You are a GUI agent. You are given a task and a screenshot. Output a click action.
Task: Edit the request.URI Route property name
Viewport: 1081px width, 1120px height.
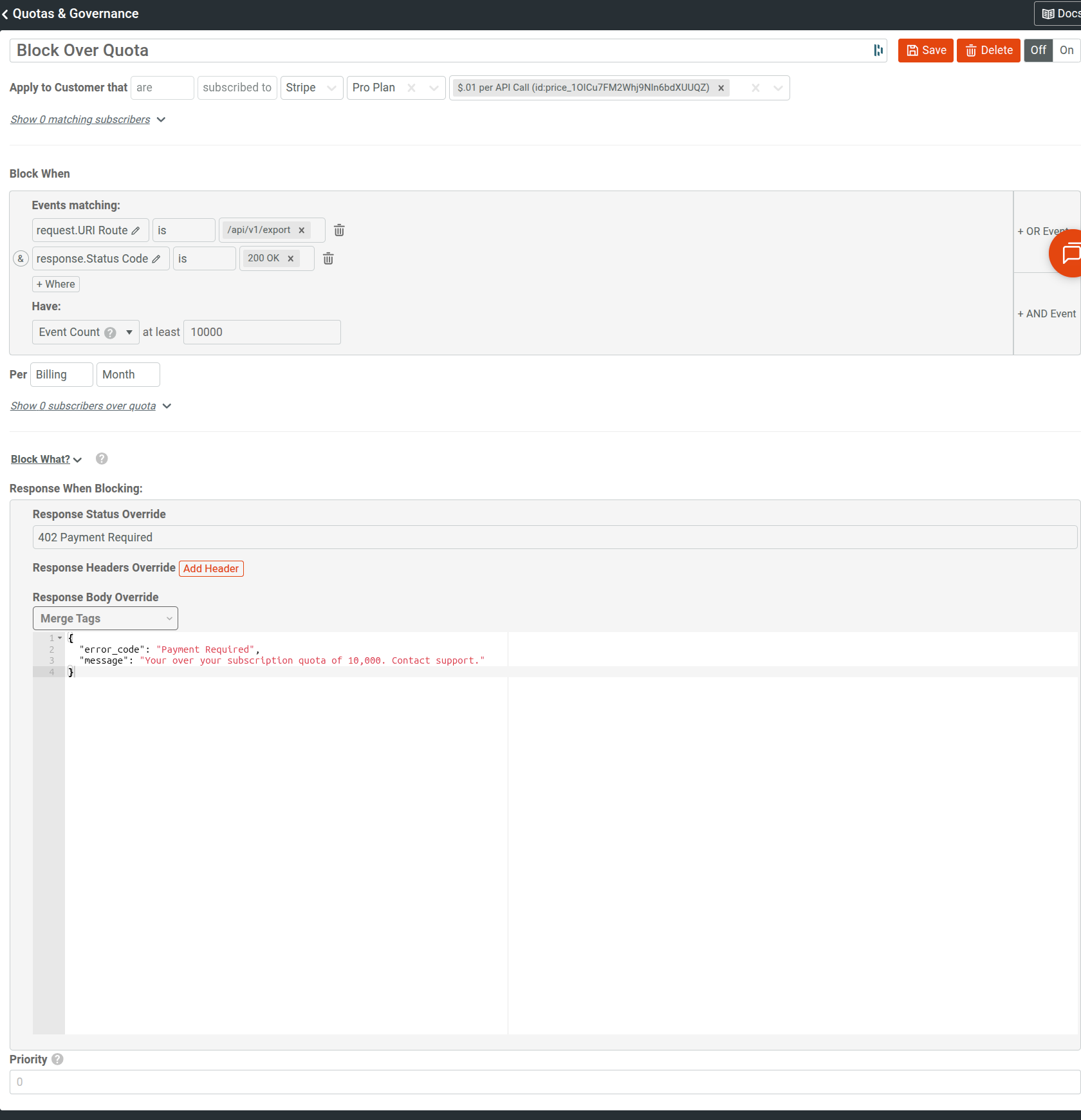[136, 230]
